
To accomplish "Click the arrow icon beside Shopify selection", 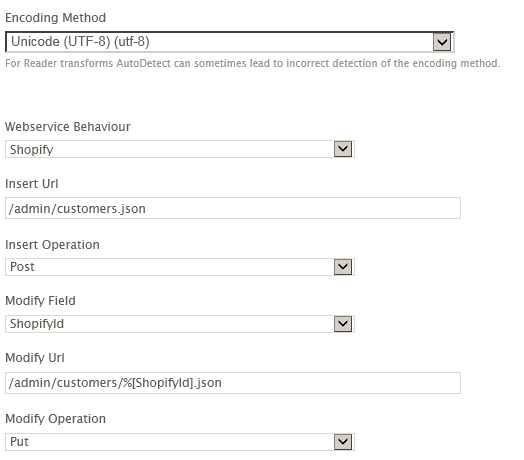I will [343, 149].
